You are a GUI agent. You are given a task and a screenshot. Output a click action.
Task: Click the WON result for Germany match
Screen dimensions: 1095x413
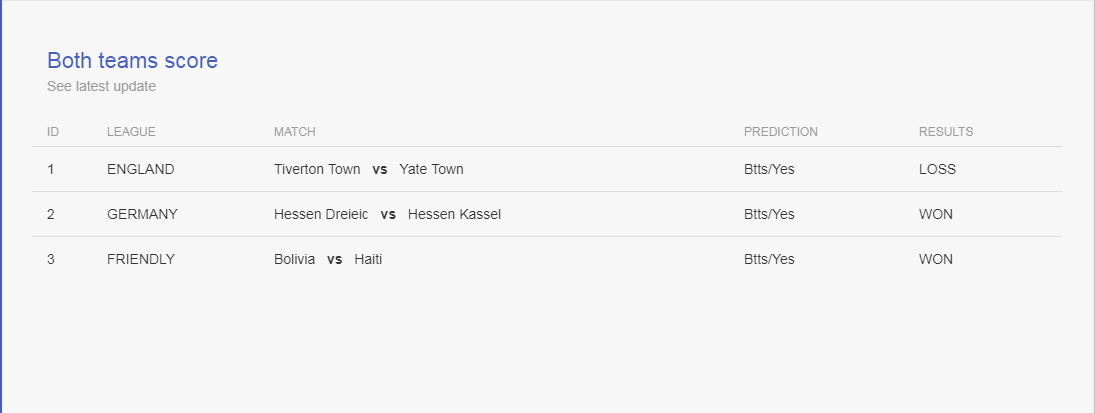936,215
